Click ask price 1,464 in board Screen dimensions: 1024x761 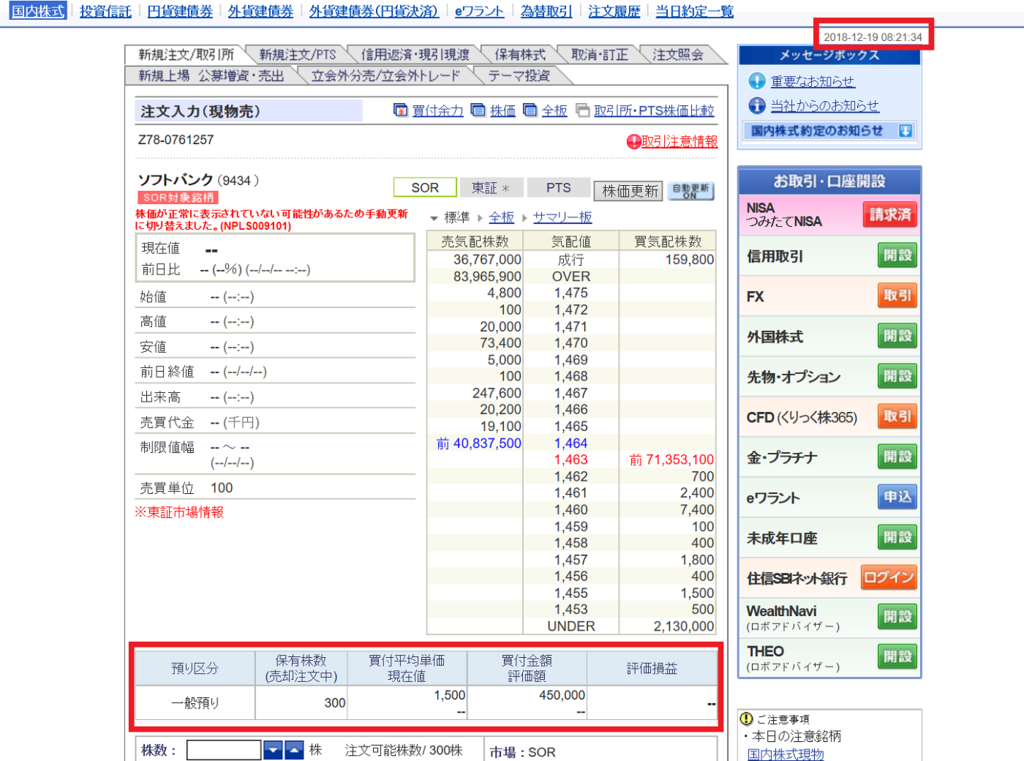coord(571,444)
